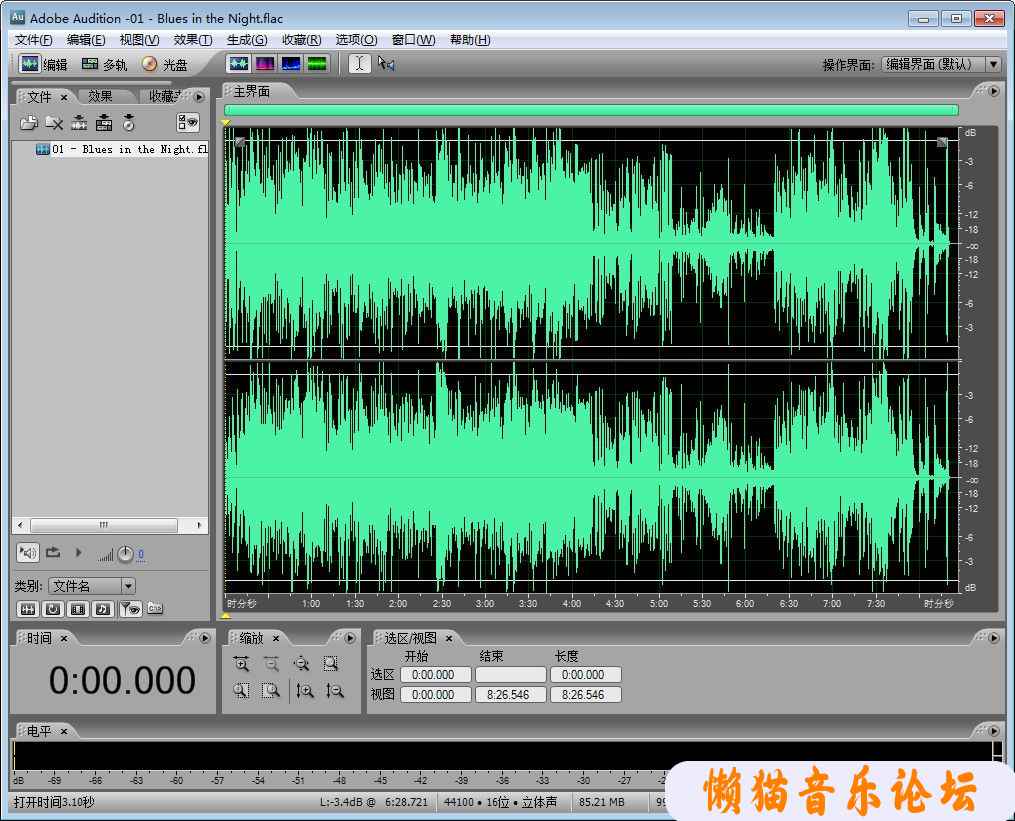Toggle the show loop files filter button
Image resolution: width=1015 pixels, height=821 pixels.
coord(52,609)
